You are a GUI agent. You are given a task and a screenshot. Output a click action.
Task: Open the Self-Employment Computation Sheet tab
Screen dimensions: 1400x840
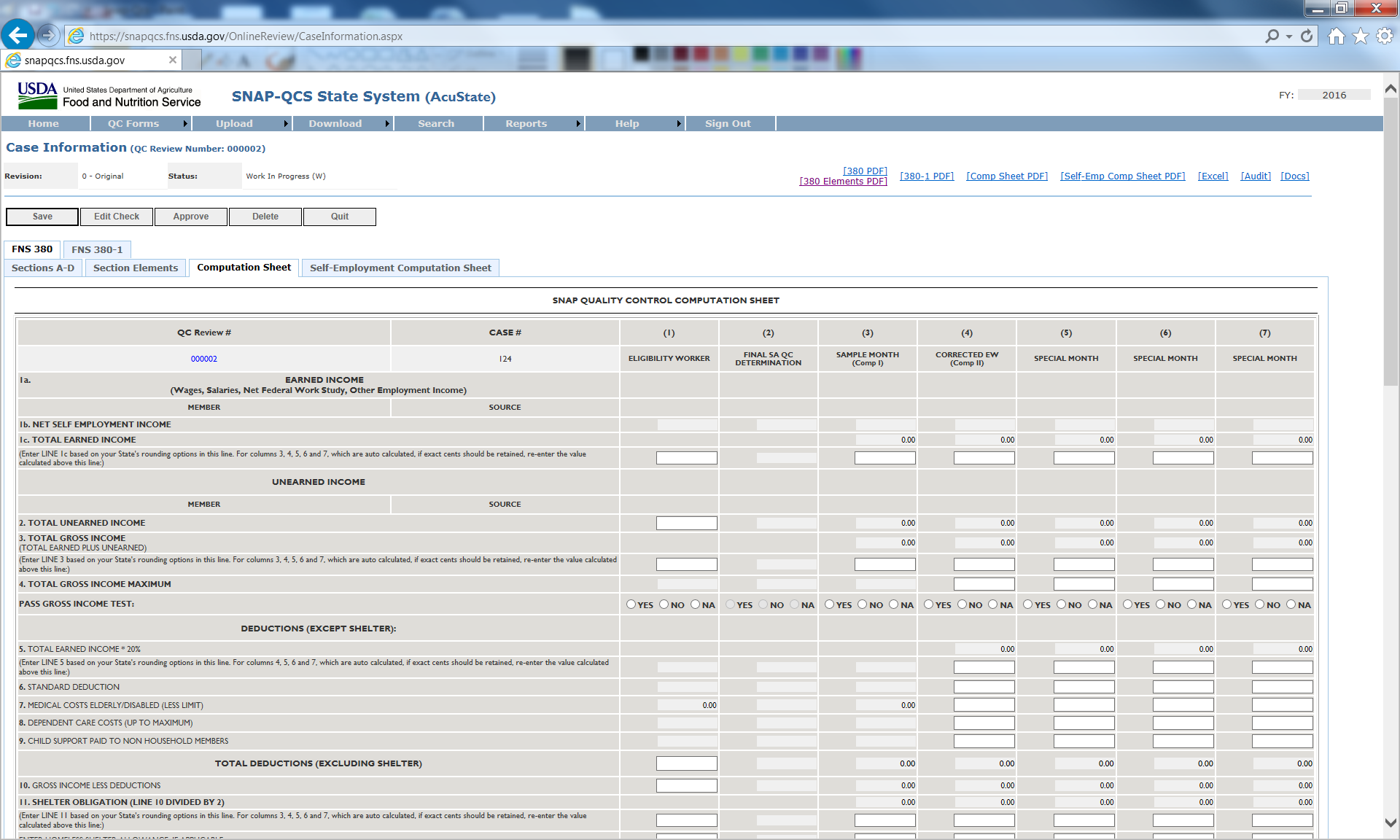(400, 268)
